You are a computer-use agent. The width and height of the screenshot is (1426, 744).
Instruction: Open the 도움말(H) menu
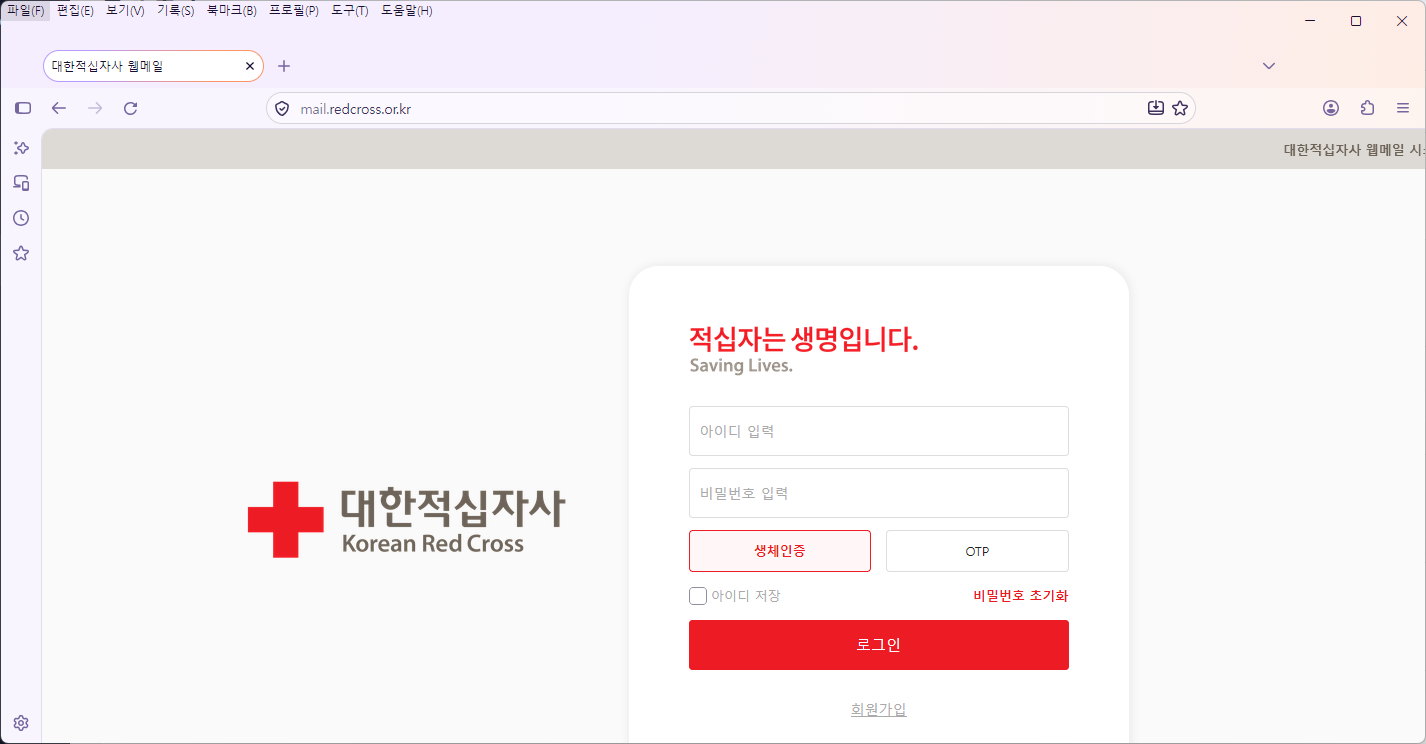coord(407,11)
